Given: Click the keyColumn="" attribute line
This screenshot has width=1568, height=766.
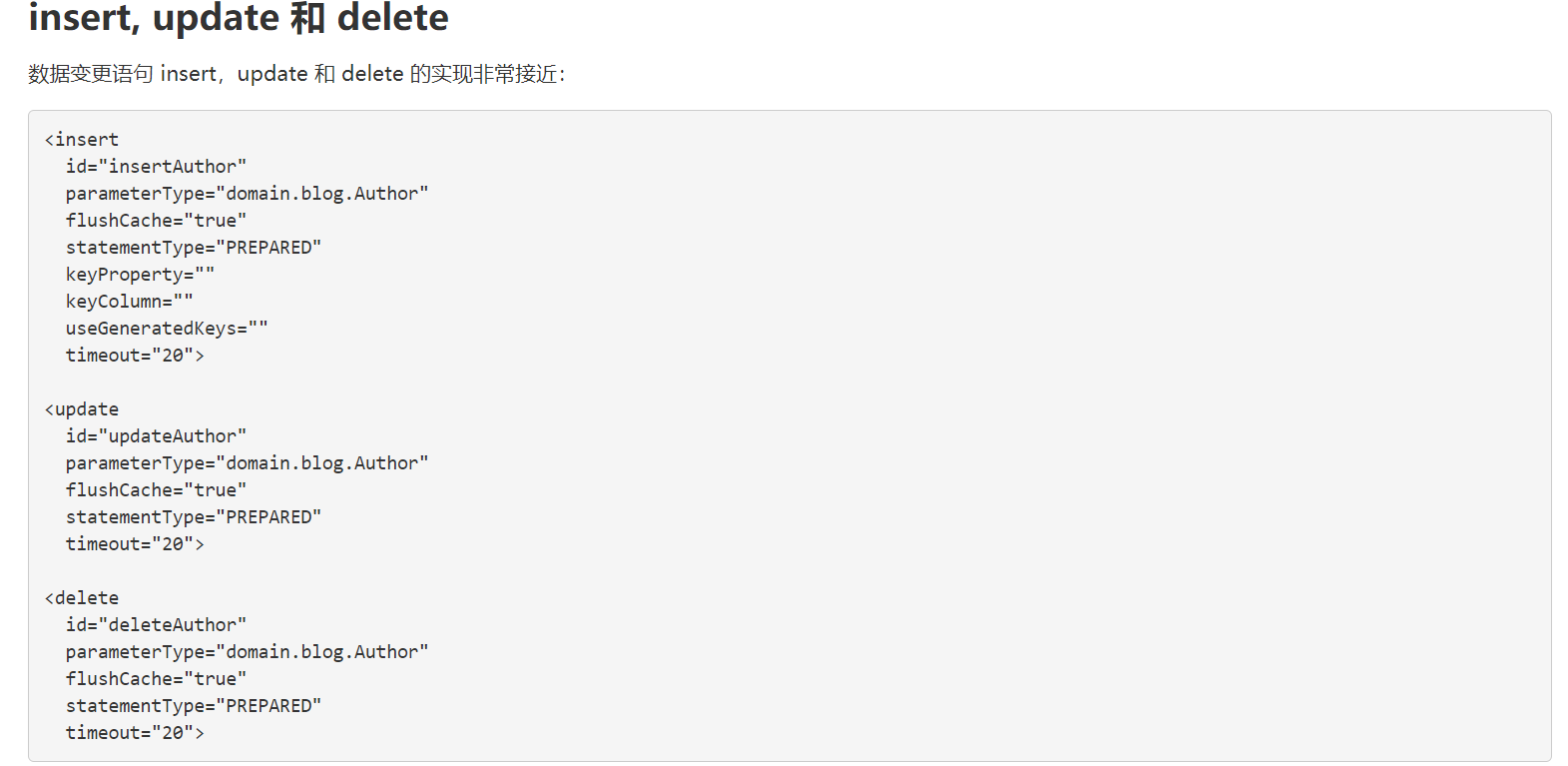Looking at the screenshot, I should [x=130, y=302].
